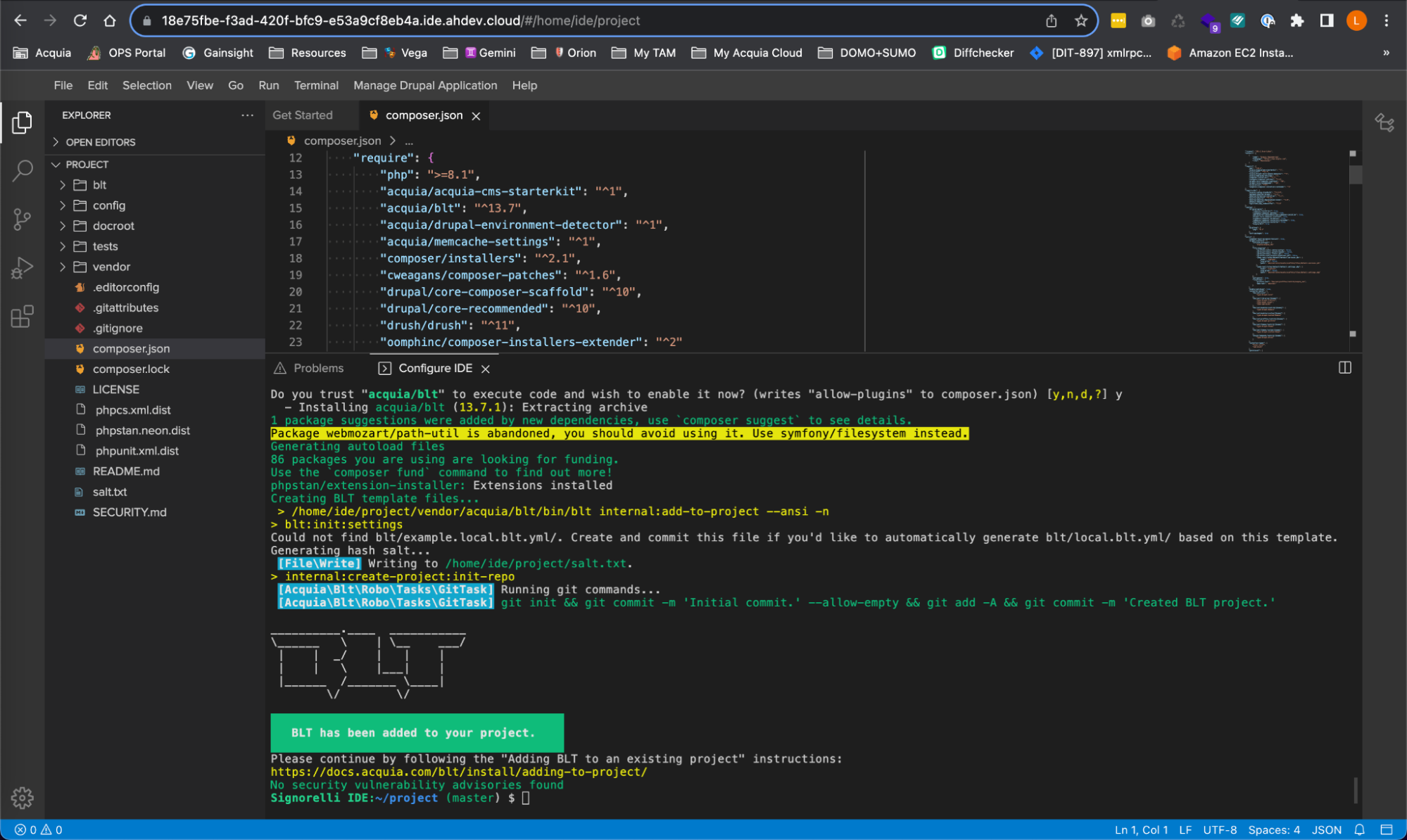Open composer.lock in file tree

(x=155, y=369)
